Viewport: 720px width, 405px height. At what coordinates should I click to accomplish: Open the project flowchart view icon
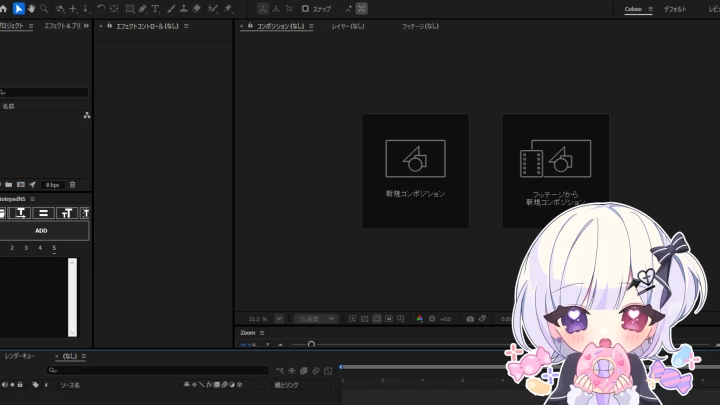coord(87,115)
